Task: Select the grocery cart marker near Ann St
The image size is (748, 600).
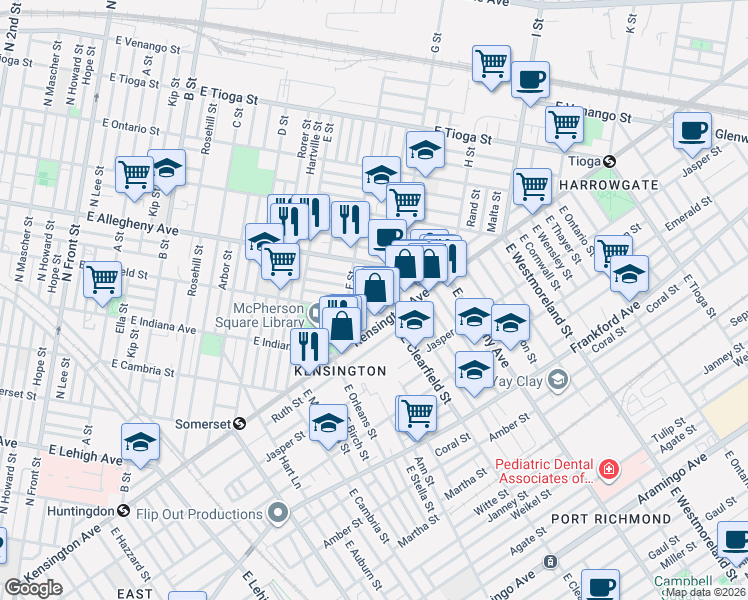Action: (x=417, y=414)
